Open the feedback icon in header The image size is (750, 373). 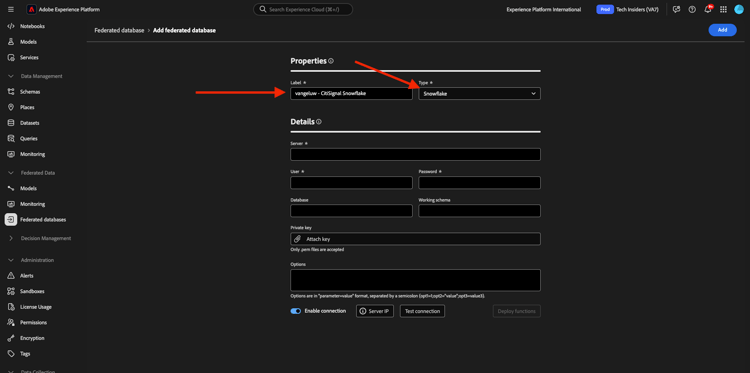tap(676, 10)
